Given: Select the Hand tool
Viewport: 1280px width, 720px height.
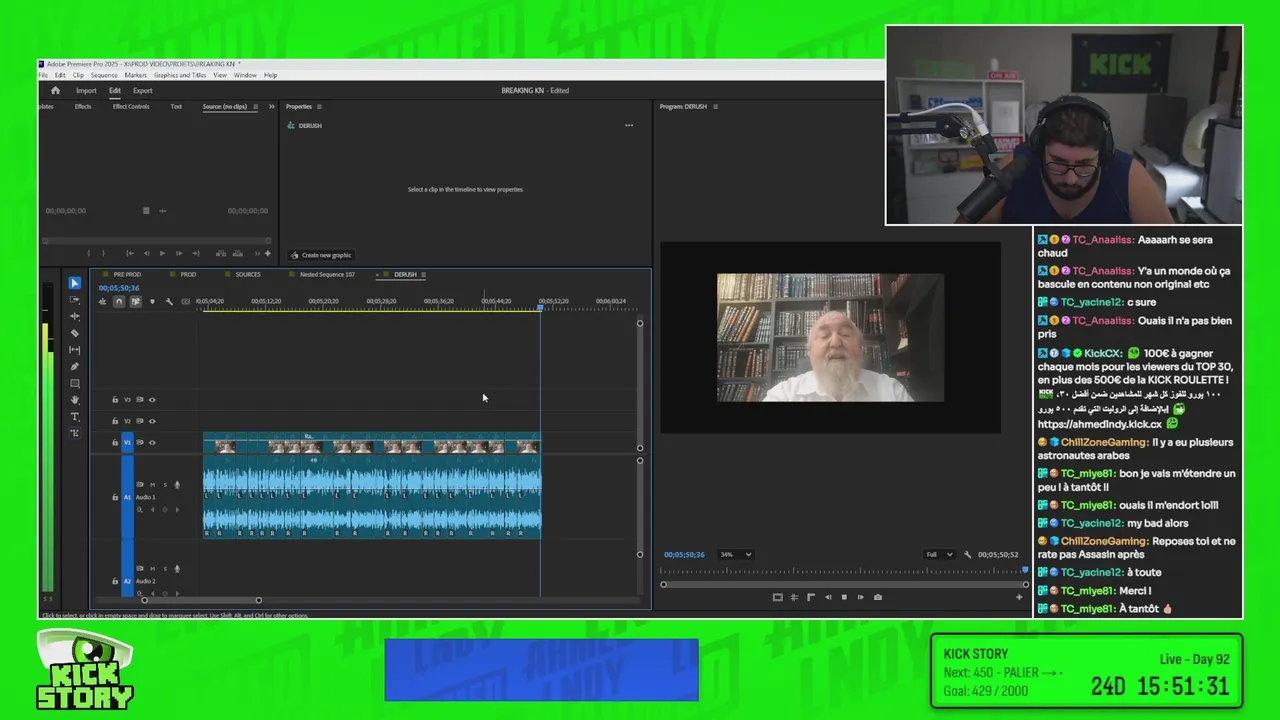Looking at the screenshot, I should click(x=74, y=400).
